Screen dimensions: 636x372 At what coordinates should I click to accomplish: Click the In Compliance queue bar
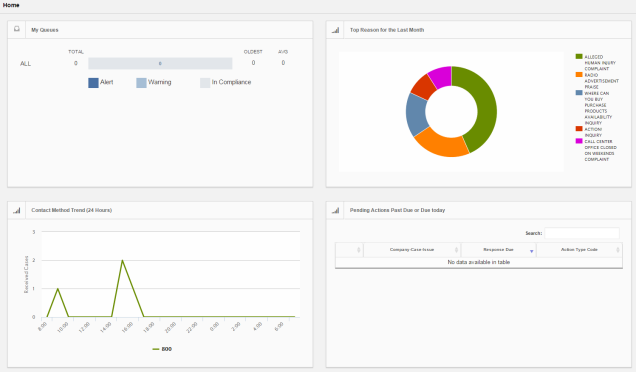[160, 63]
